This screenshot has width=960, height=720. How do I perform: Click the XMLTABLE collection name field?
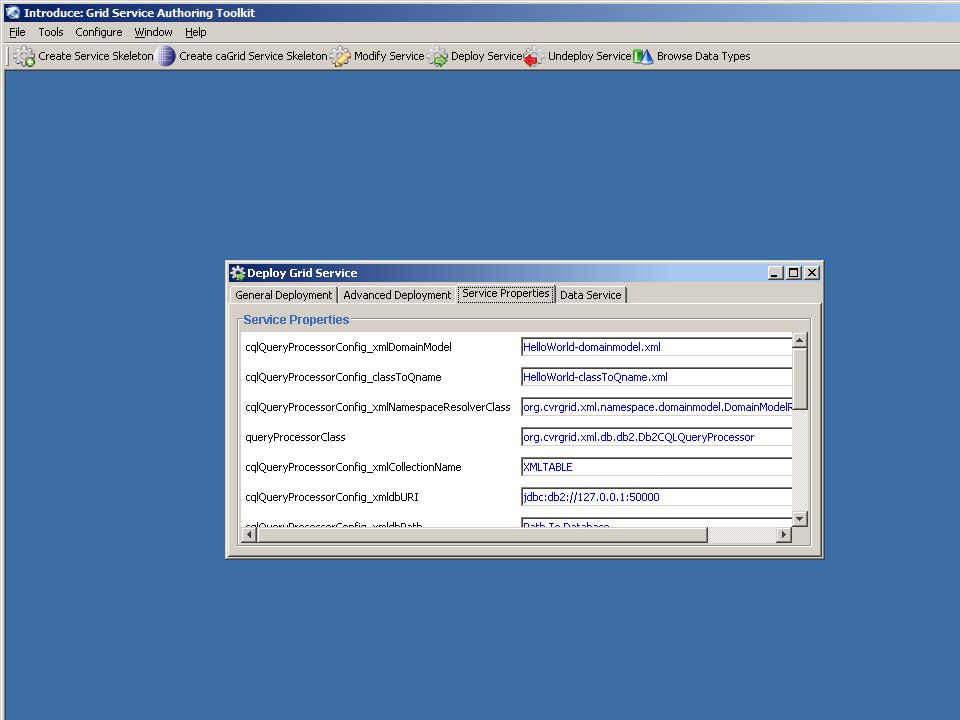[x=656, y=467]
